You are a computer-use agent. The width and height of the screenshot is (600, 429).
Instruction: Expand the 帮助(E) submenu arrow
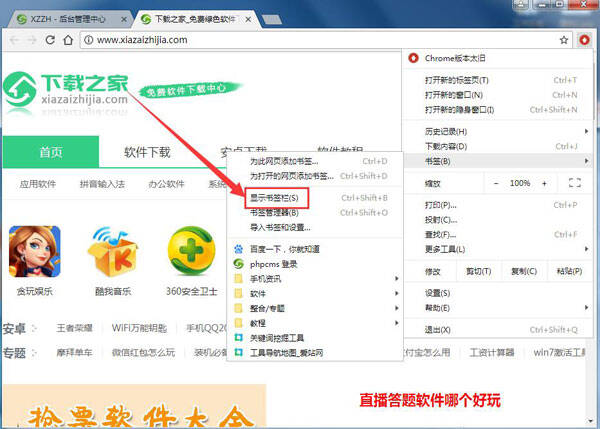[x=586, y=307]
